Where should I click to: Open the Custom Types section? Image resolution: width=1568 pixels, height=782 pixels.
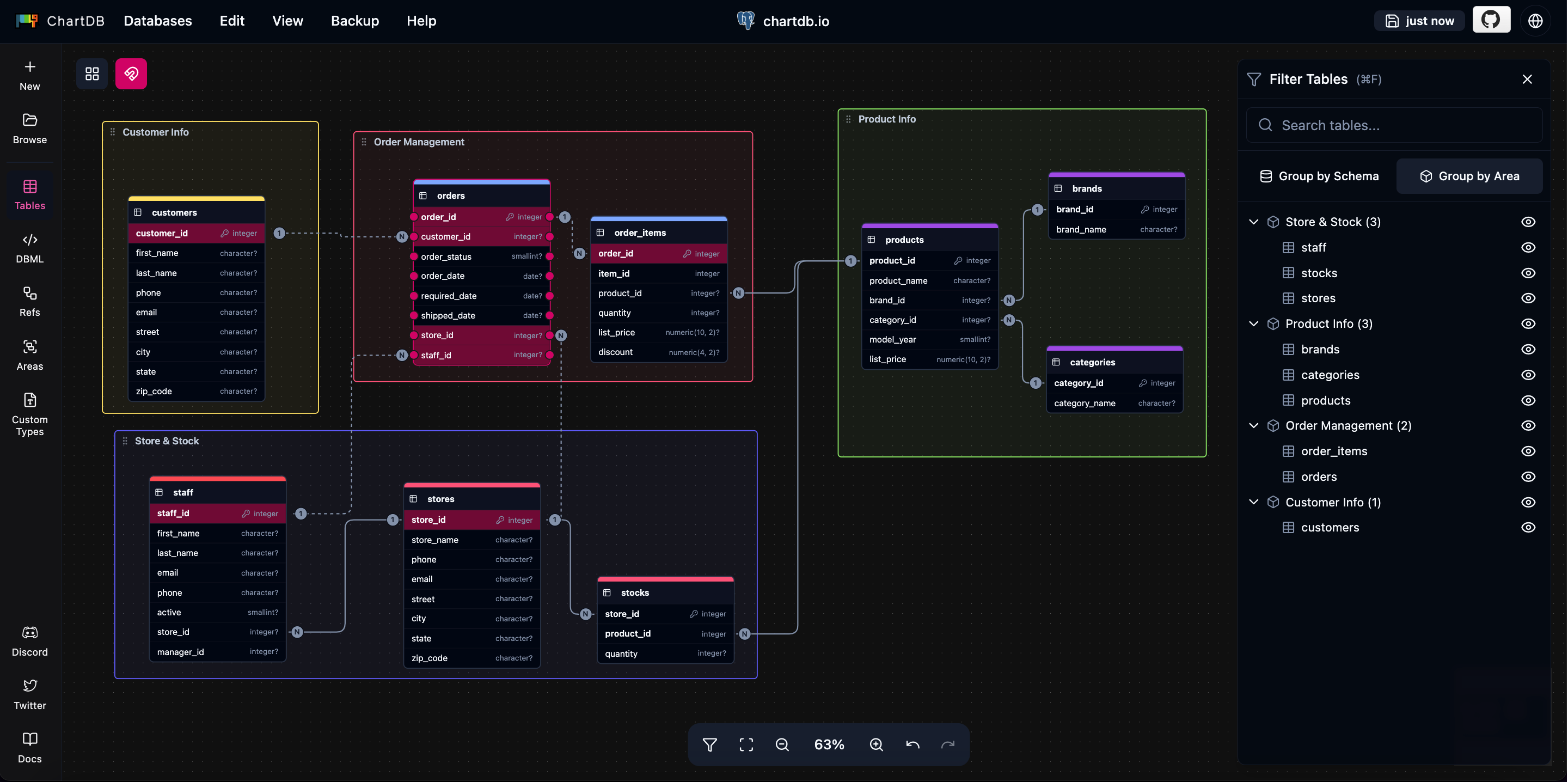point(29,414)
